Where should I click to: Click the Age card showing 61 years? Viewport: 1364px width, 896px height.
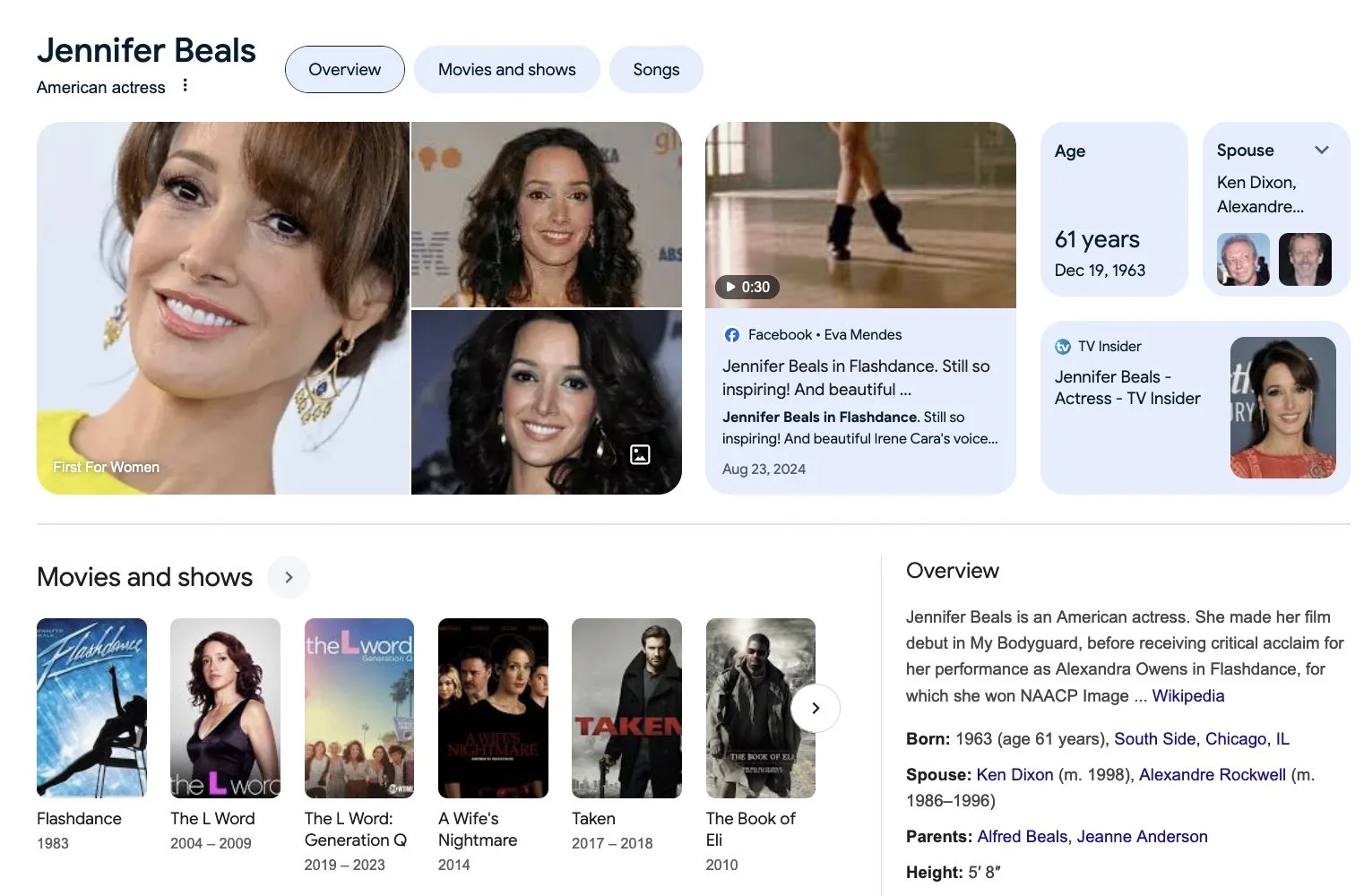pyautogui.click(x=1114, y=209)
